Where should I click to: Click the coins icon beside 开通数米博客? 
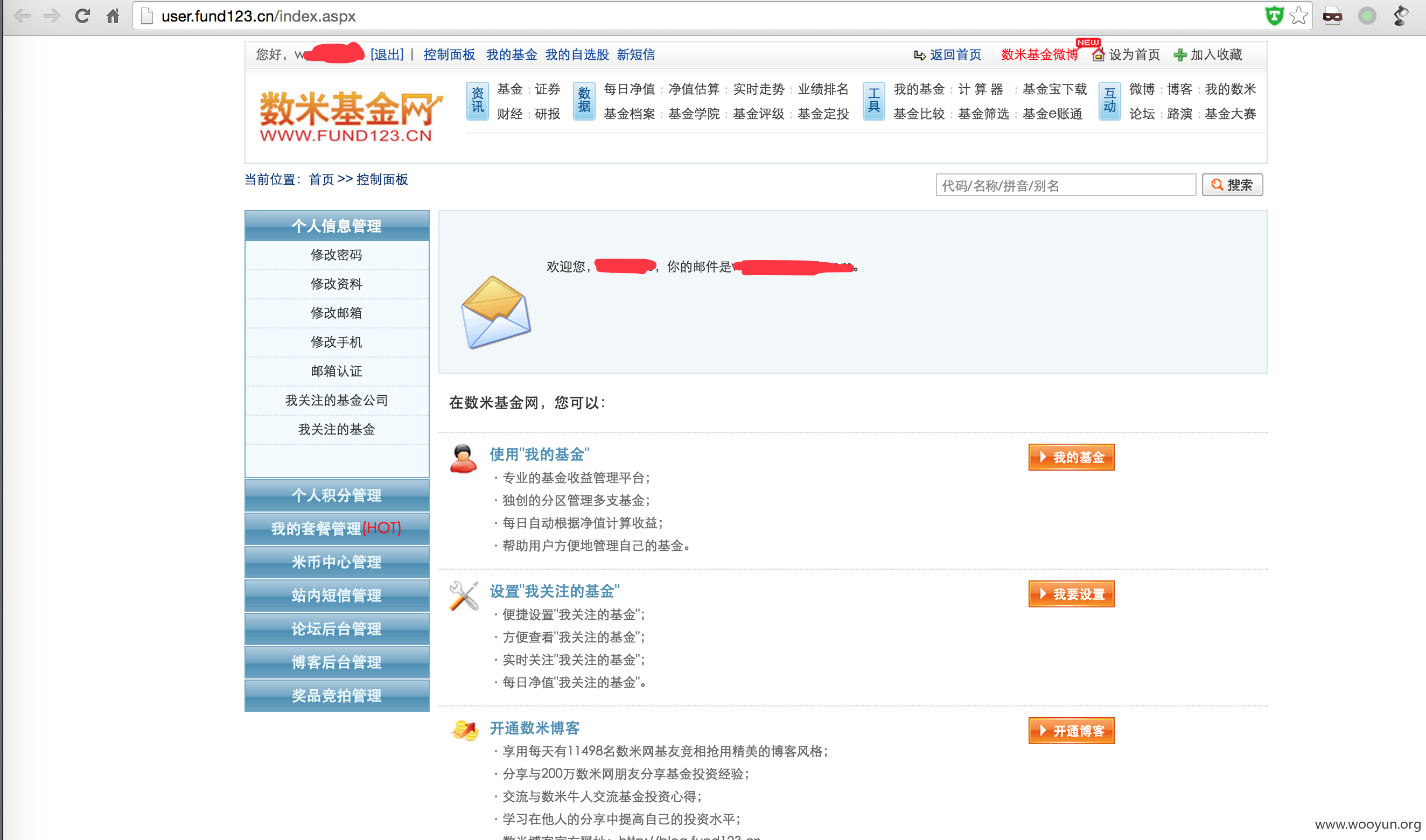(x=464, y=730)
